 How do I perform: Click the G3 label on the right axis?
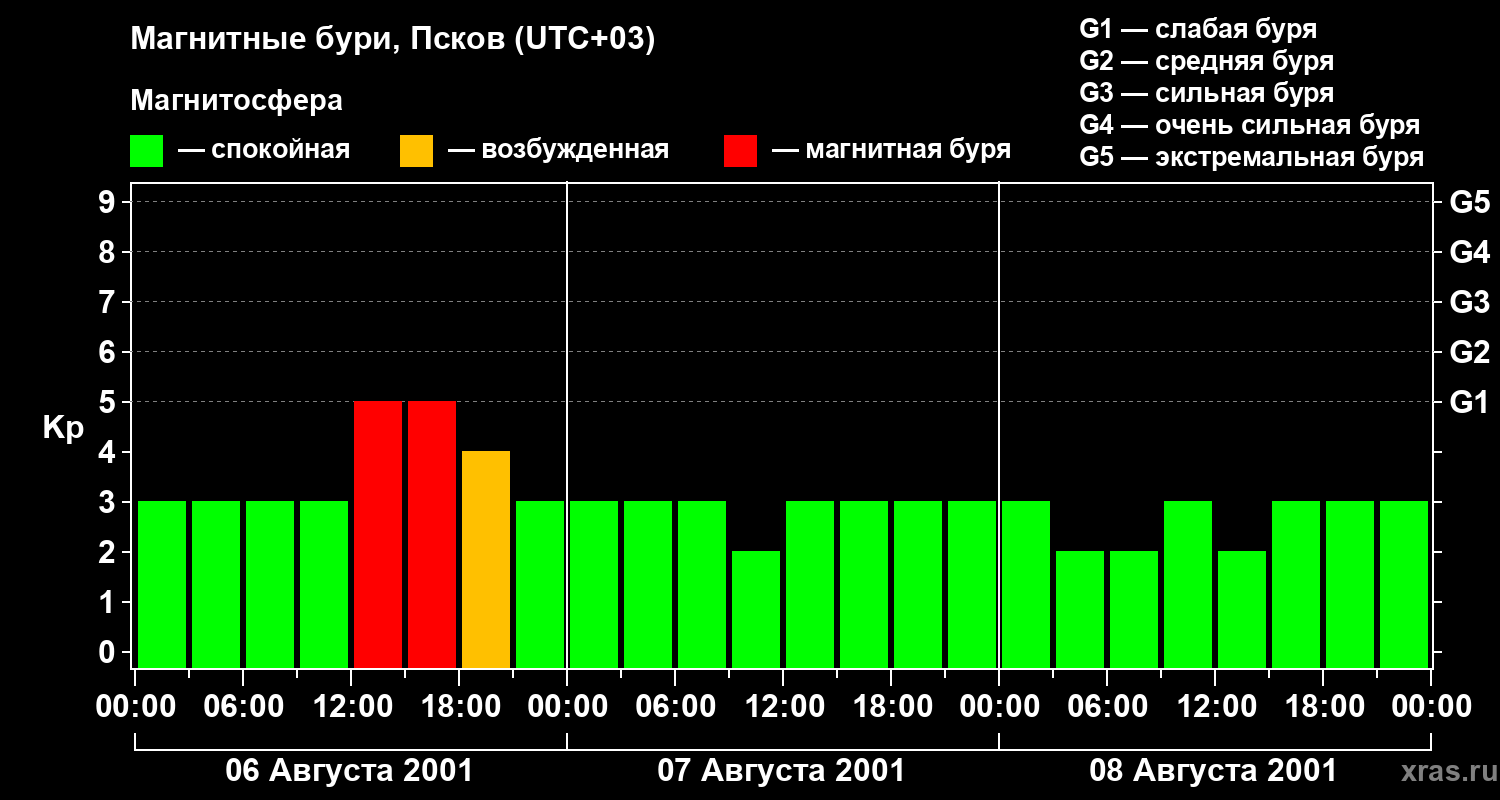[1469, 303]
